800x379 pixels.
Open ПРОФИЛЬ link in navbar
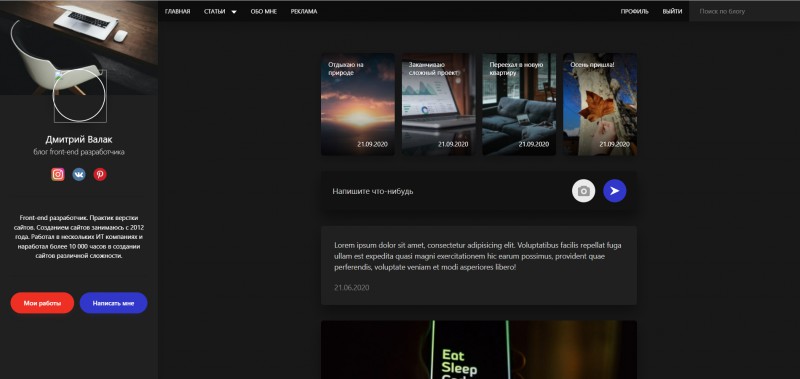635,12
